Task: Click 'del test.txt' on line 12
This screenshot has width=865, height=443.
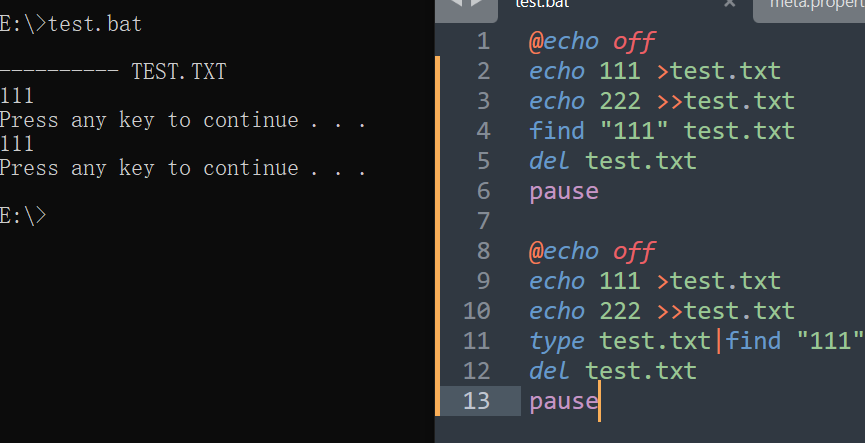Action: (x=612, y=371)
